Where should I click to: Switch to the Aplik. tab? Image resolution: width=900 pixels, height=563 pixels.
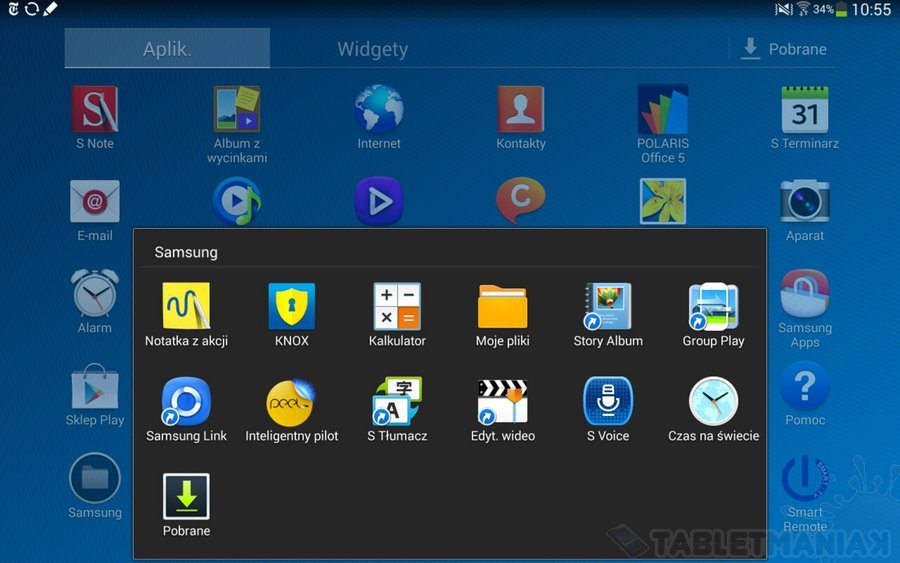[x=167, y=48]
